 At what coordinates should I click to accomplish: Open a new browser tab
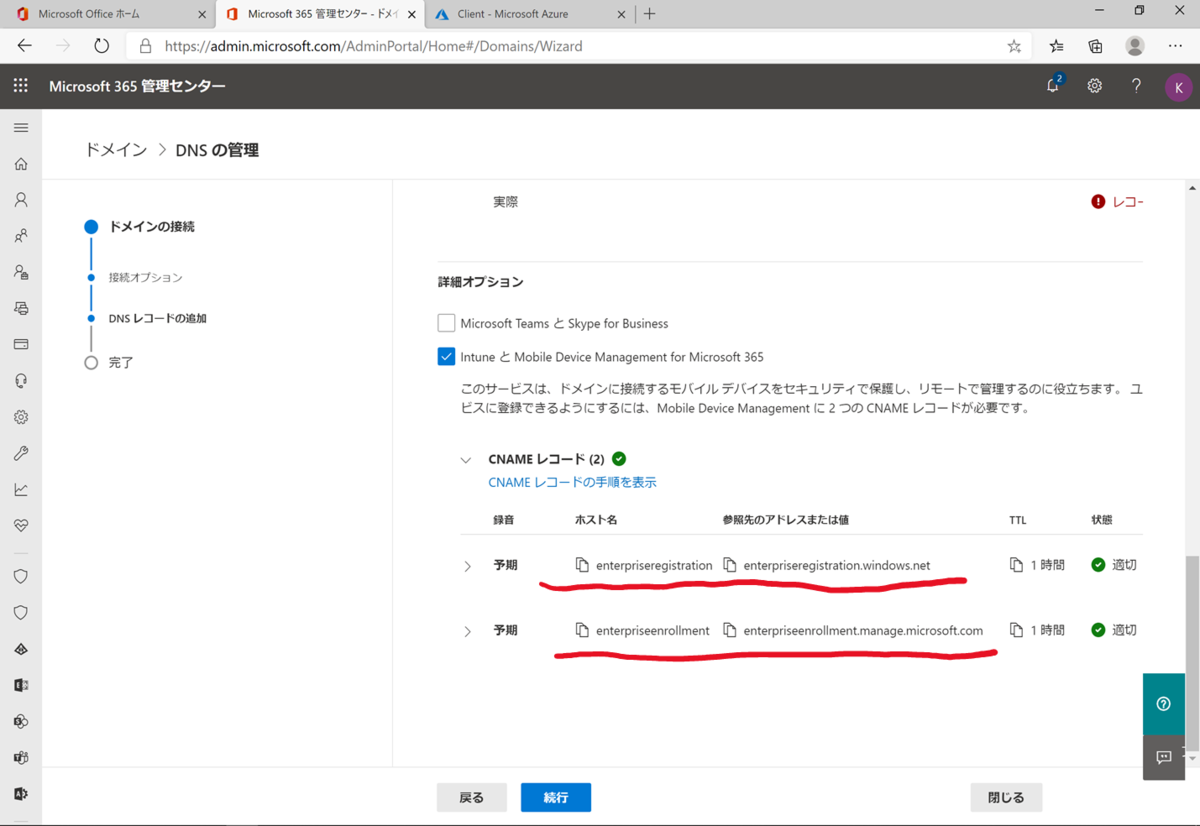[x=649, y=14]
